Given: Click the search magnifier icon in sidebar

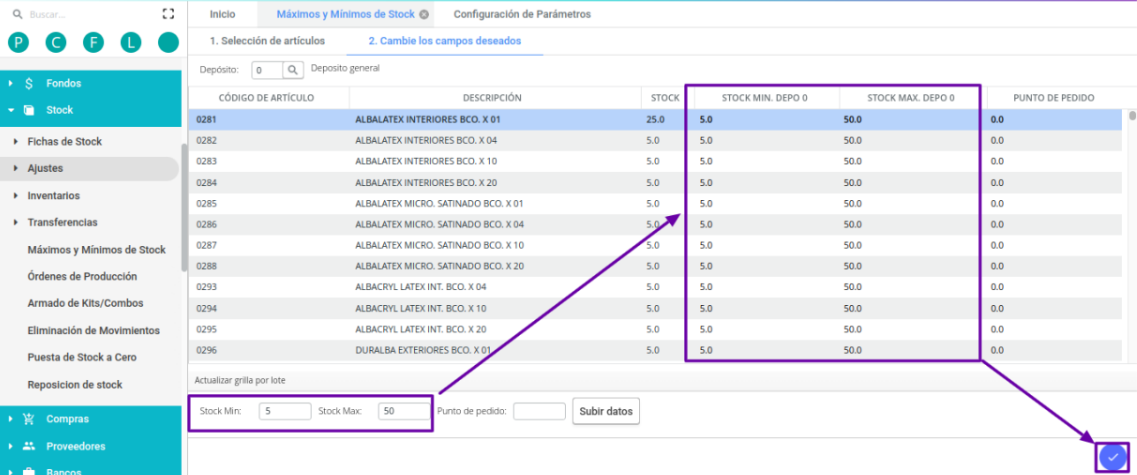Looking at the screenshot, I should click(x=17, y=14).
